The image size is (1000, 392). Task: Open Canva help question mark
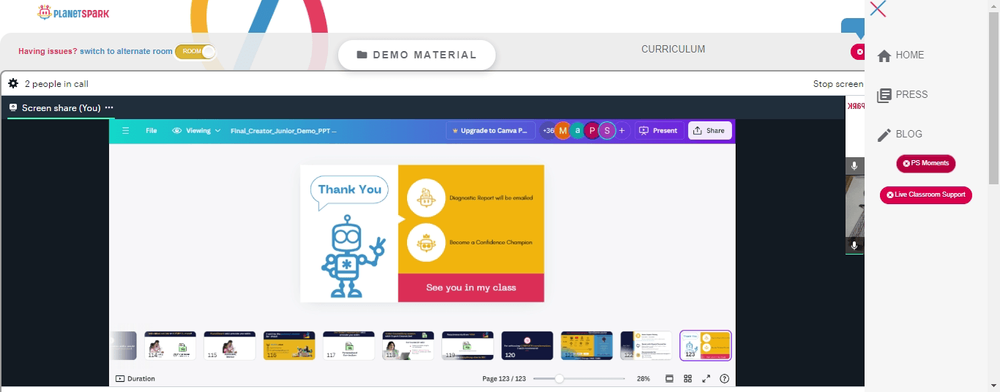point(724,379)
